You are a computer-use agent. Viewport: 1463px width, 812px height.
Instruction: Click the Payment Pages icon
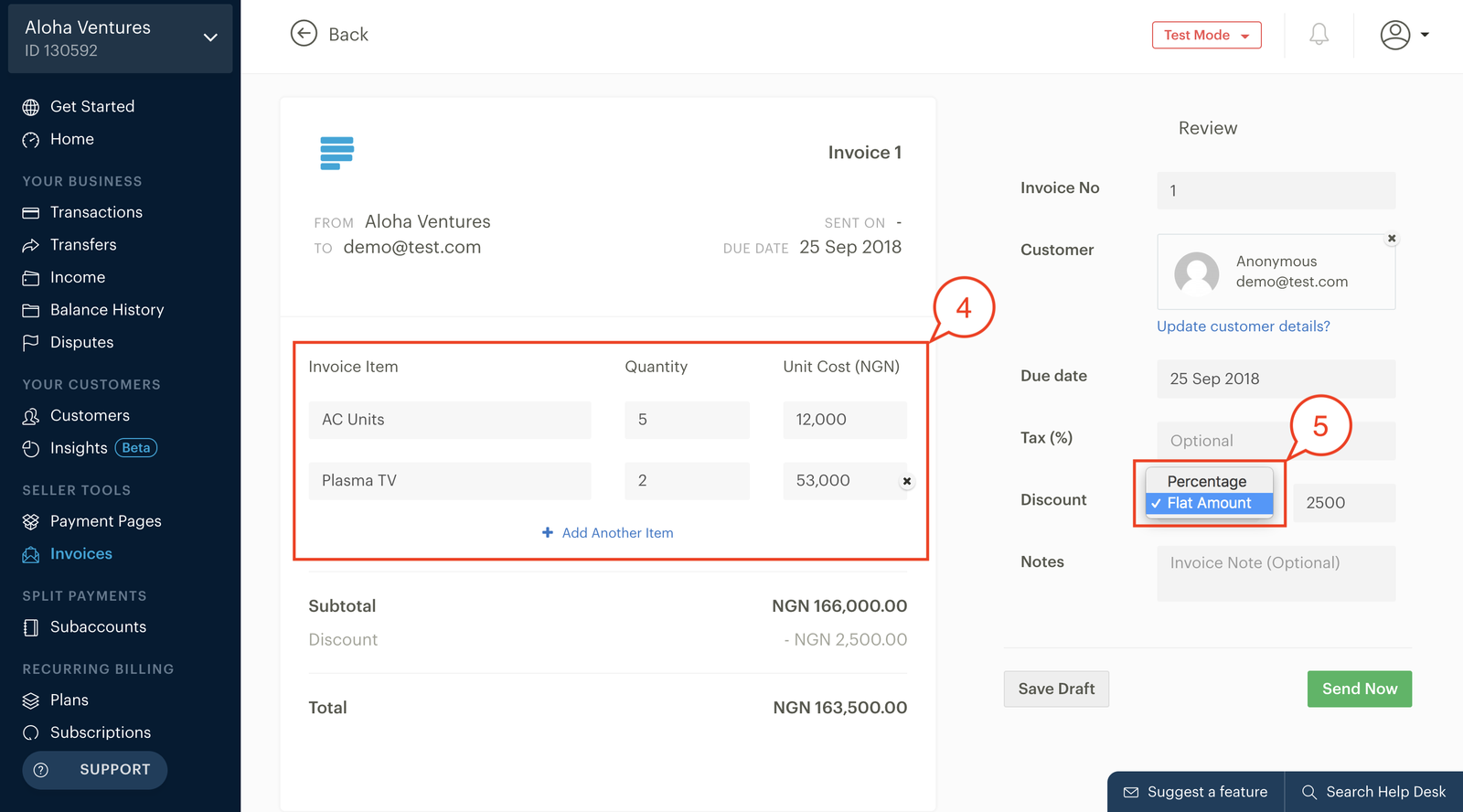pyautogui.click(x=31, y=521)
